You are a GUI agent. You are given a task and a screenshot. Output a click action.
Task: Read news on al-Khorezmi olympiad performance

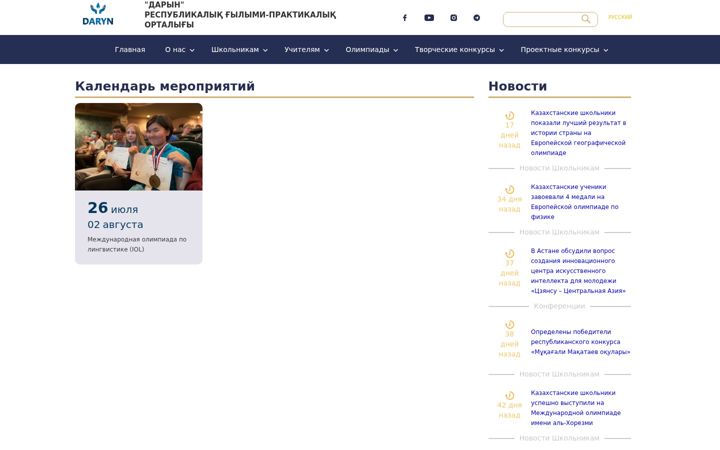click(575, 408)
